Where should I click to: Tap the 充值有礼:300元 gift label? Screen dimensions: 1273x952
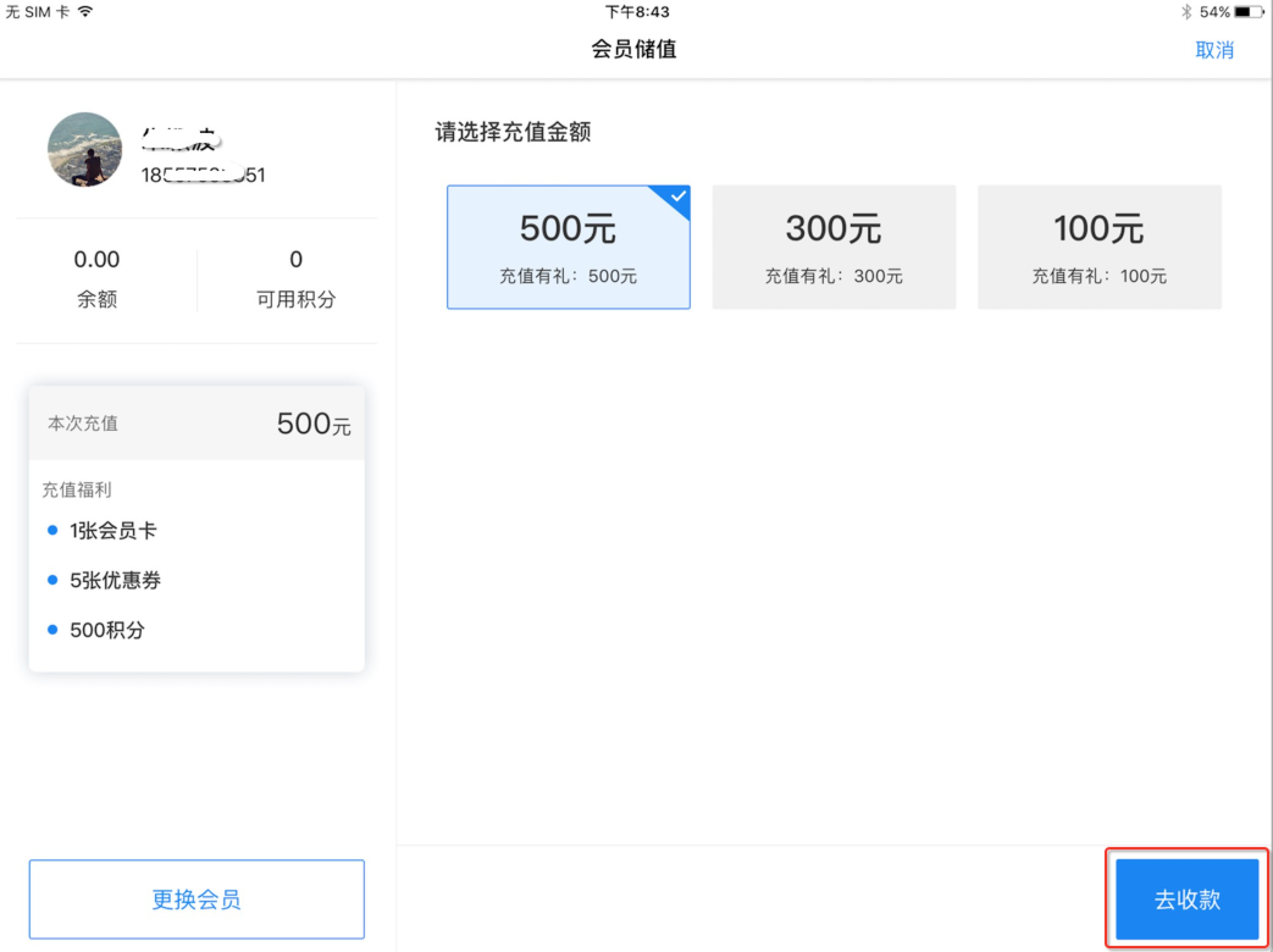point(834,276)
